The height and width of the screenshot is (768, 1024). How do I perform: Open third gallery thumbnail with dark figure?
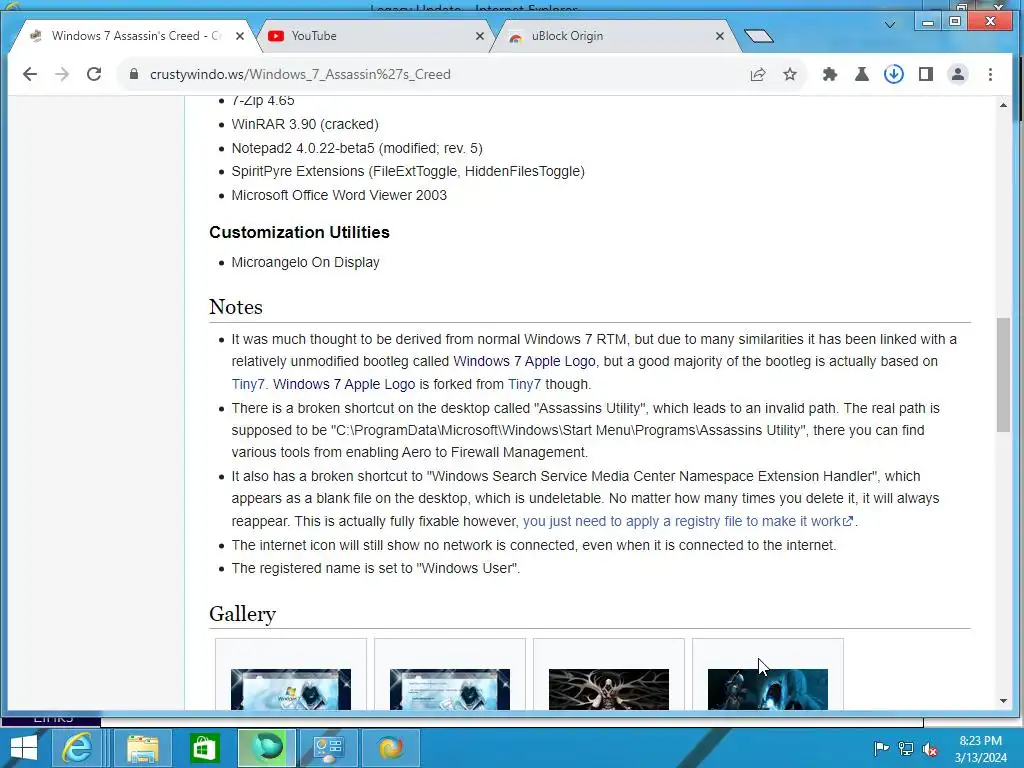click(609, 688)
